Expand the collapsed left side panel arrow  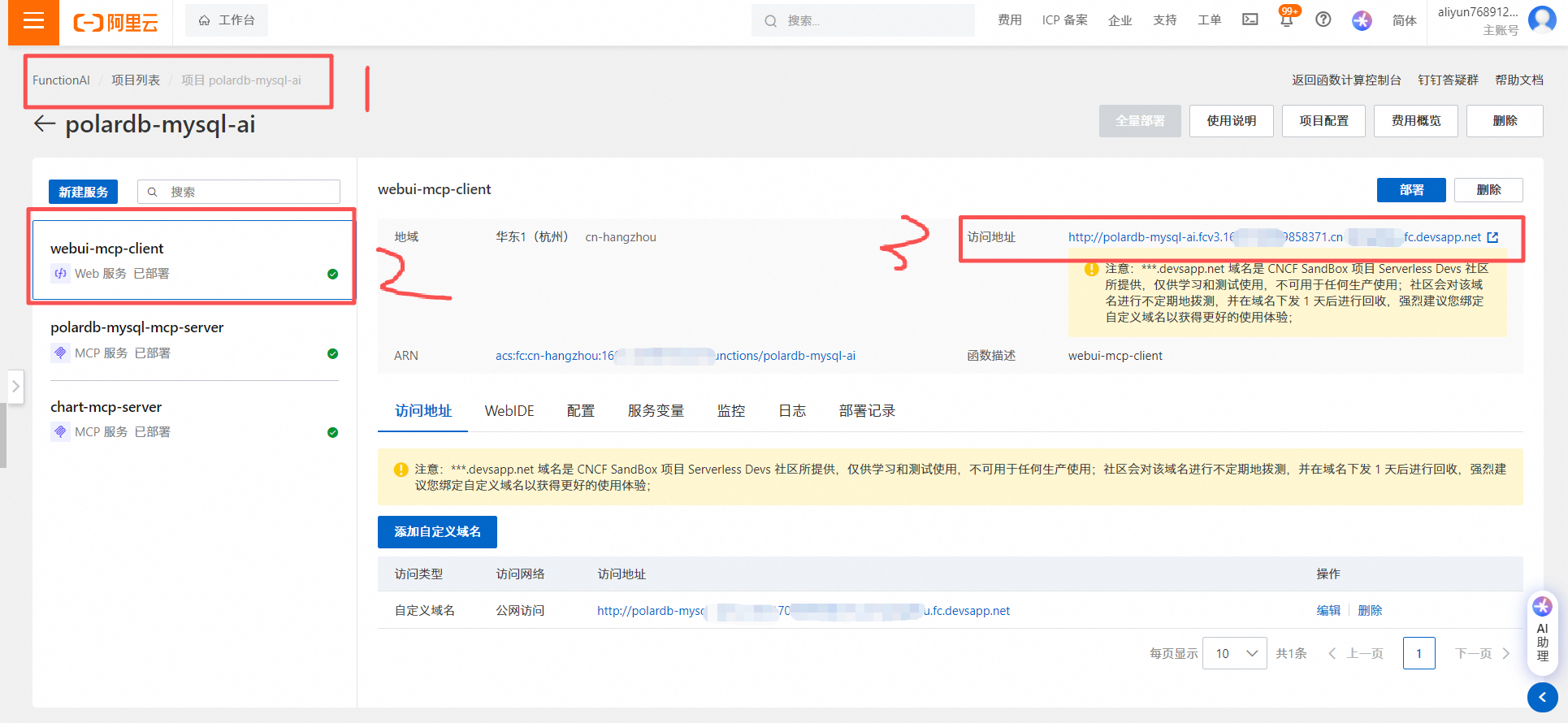point(15,387)
